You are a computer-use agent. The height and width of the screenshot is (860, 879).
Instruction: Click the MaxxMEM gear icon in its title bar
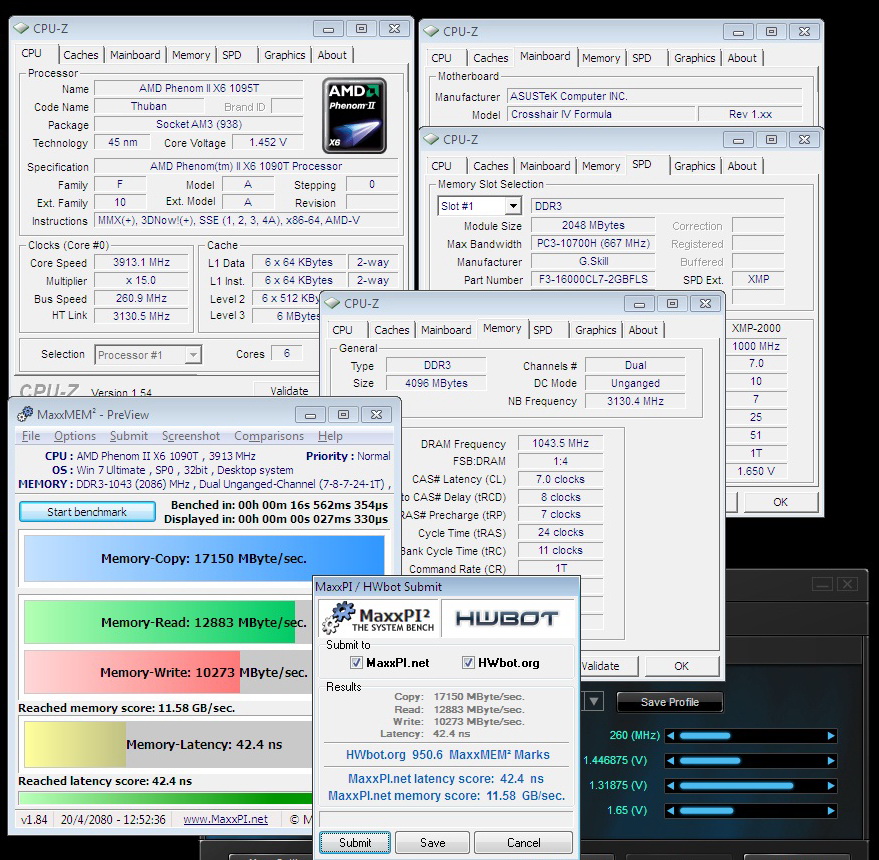pyautogui.click(x=25, y=414)
